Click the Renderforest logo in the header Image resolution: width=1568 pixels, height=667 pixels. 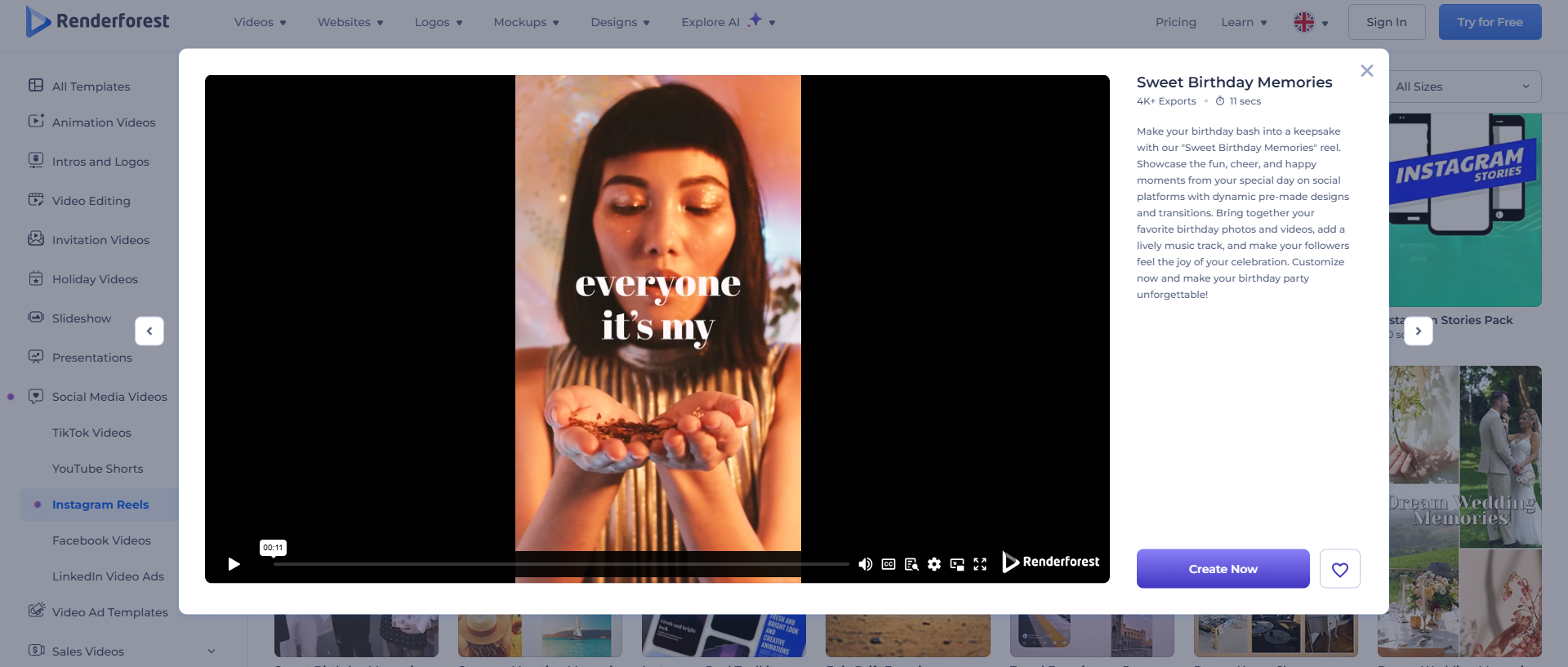pyautogui.click(x=97, y=21)
